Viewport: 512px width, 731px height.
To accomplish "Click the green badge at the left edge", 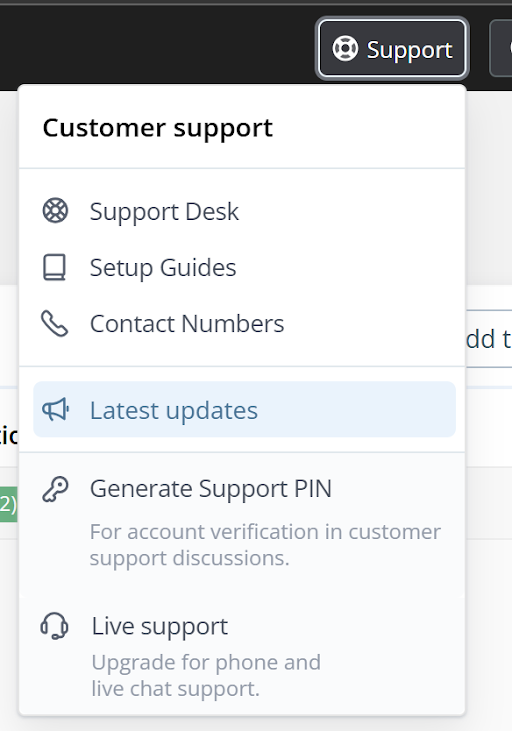I will click(x=8, y=504).
